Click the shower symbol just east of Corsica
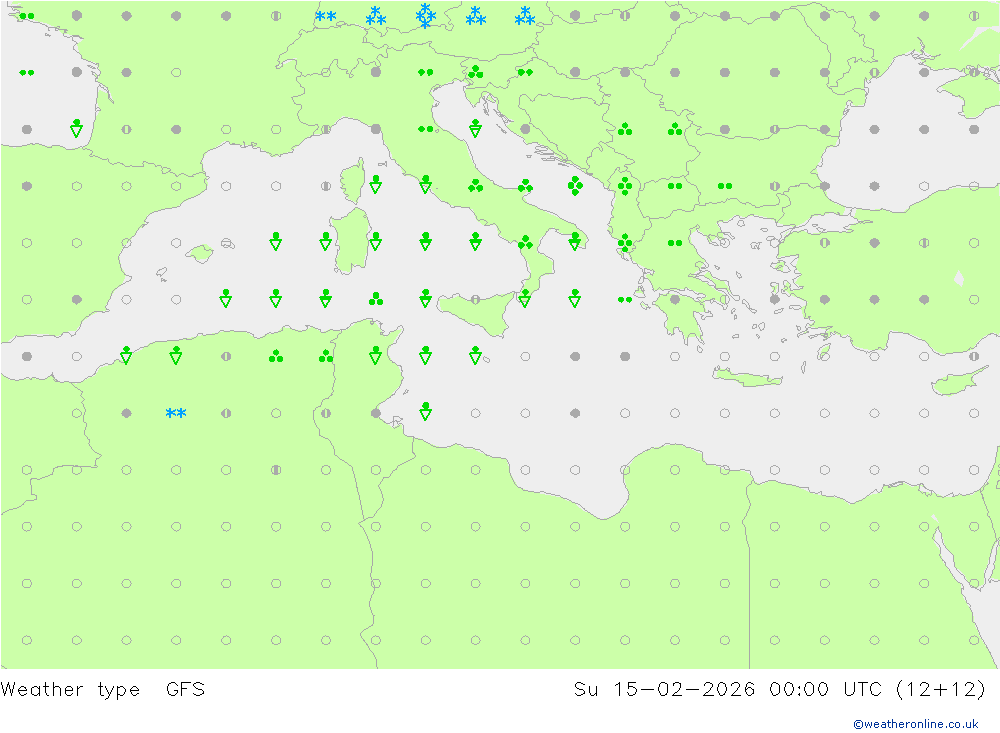This screenshot has height=733, width=1000. pos(376,184)
